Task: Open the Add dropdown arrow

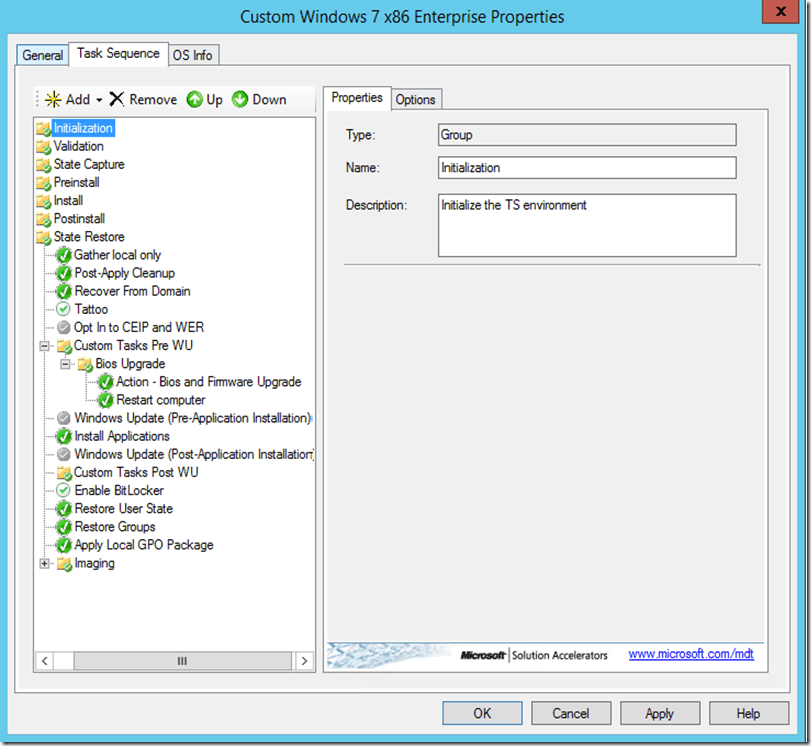Action: click(x=99, y=100)
